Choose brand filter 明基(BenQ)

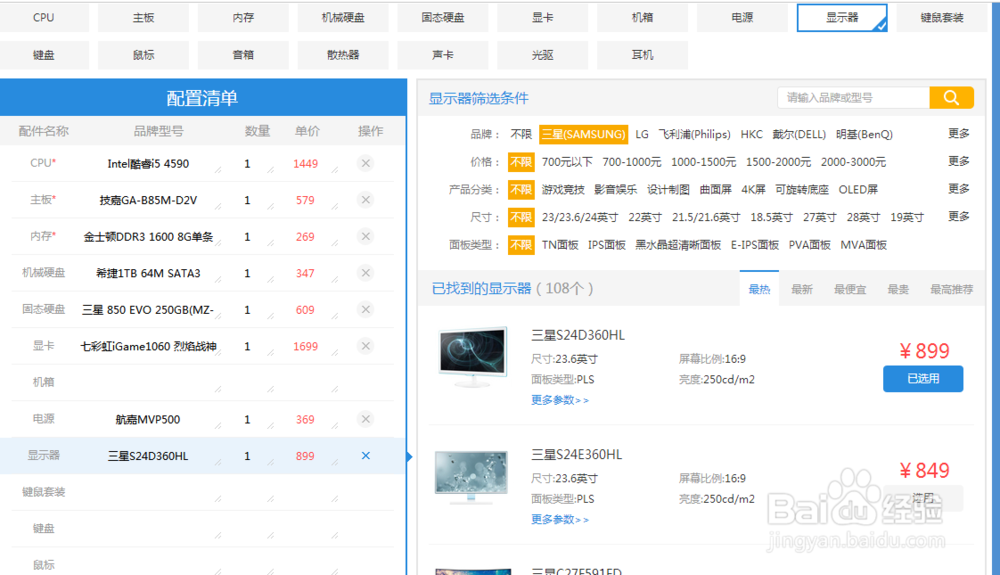tap(864, 135)
